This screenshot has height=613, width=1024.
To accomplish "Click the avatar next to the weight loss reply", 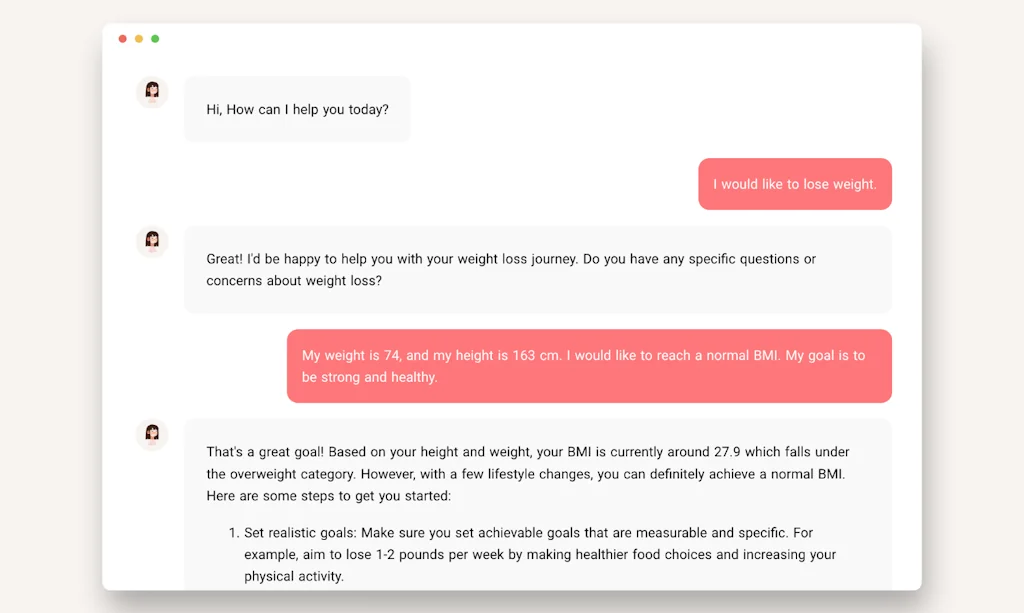I will coord(151,241).
